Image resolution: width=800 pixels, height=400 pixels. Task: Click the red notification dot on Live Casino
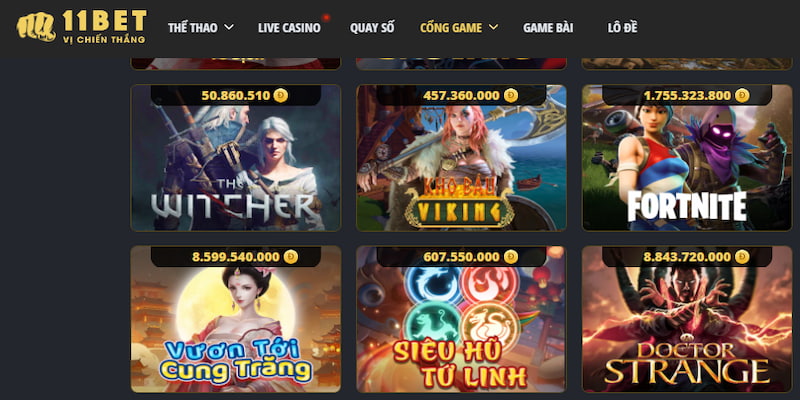coord(326,18)
